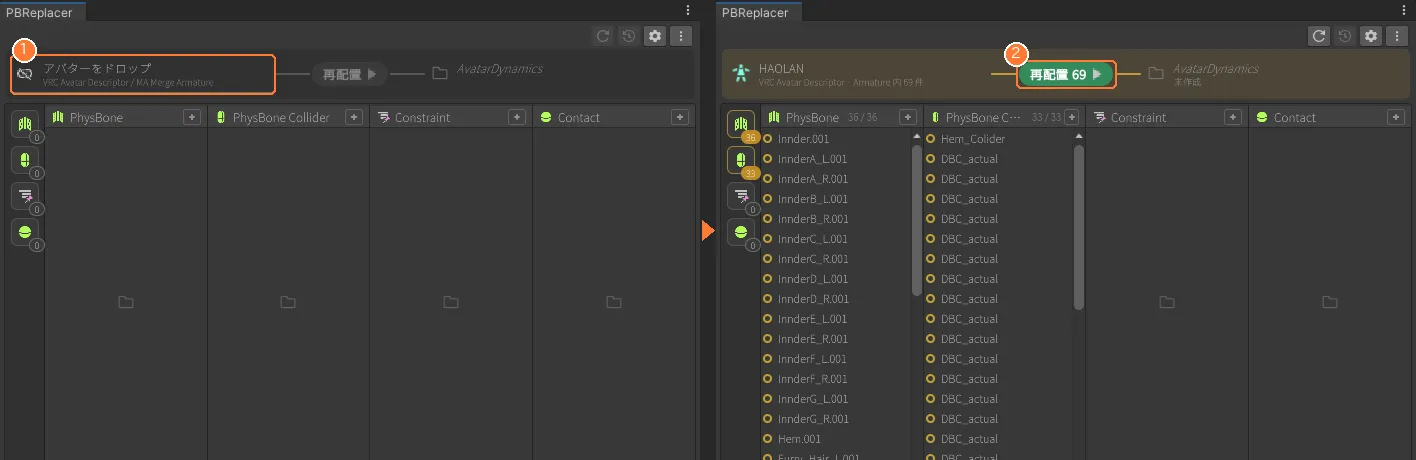Click the history icon in the left PBReplacer panel

[628, 36]
